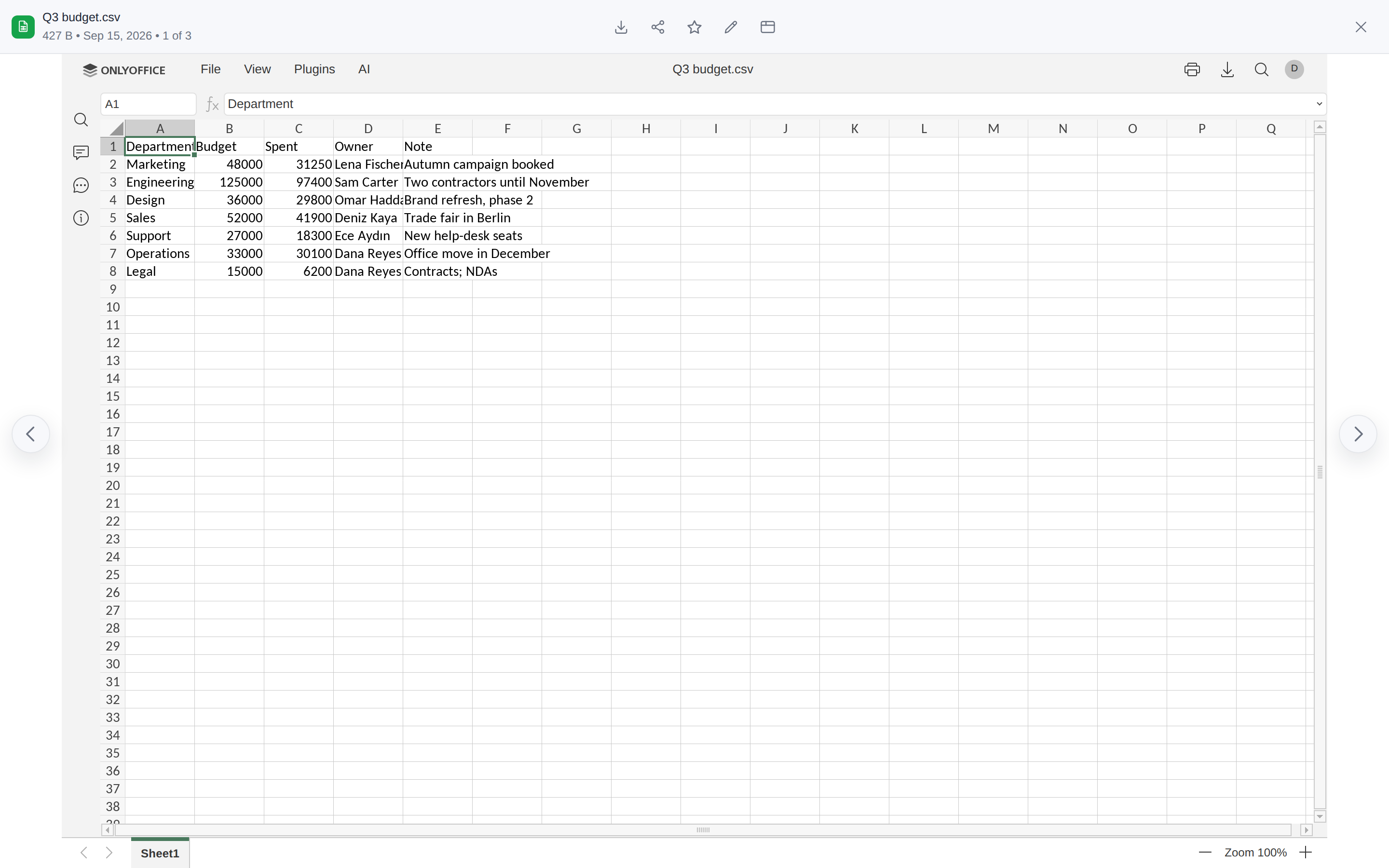Image resolution: width=1389 pixels, height=868 pixels.
Task: Expand the formula bar with the arrow
Action: (x=1319, y=104)
